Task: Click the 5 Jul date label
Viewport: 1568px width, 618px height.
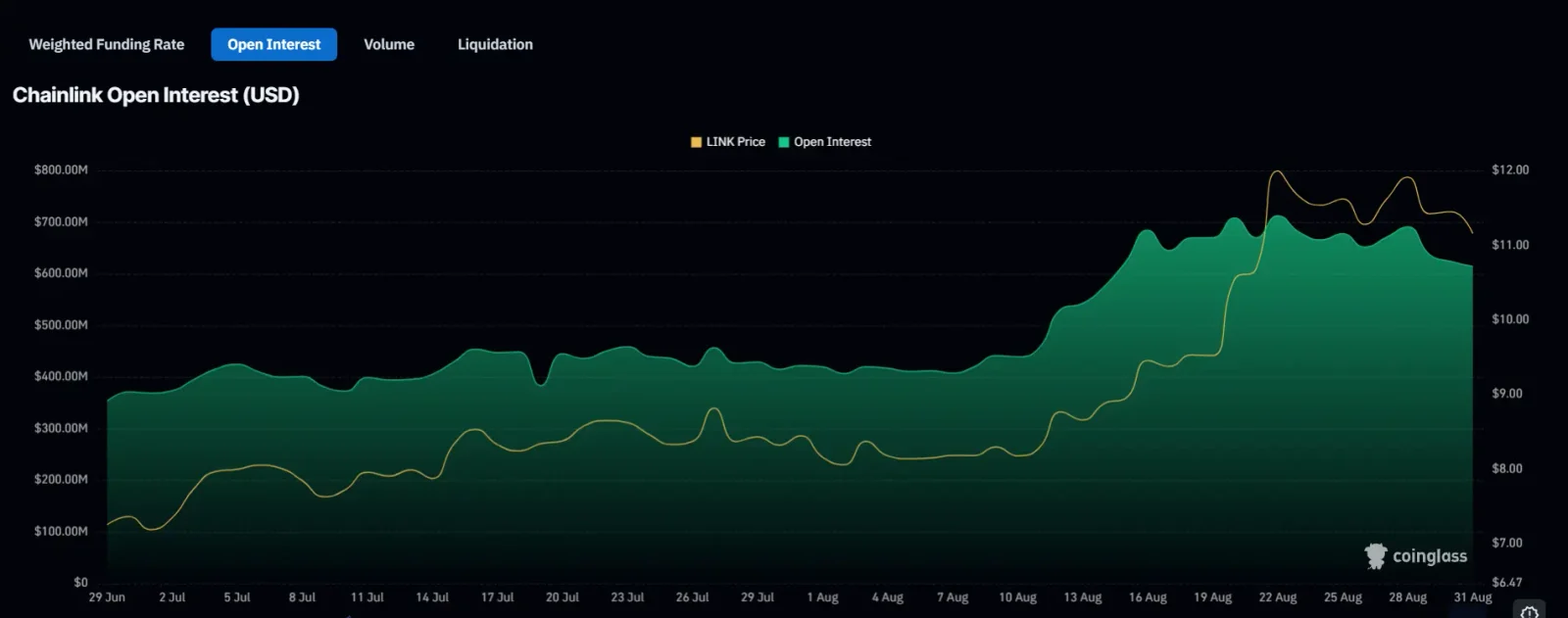Action: (237, 597)
